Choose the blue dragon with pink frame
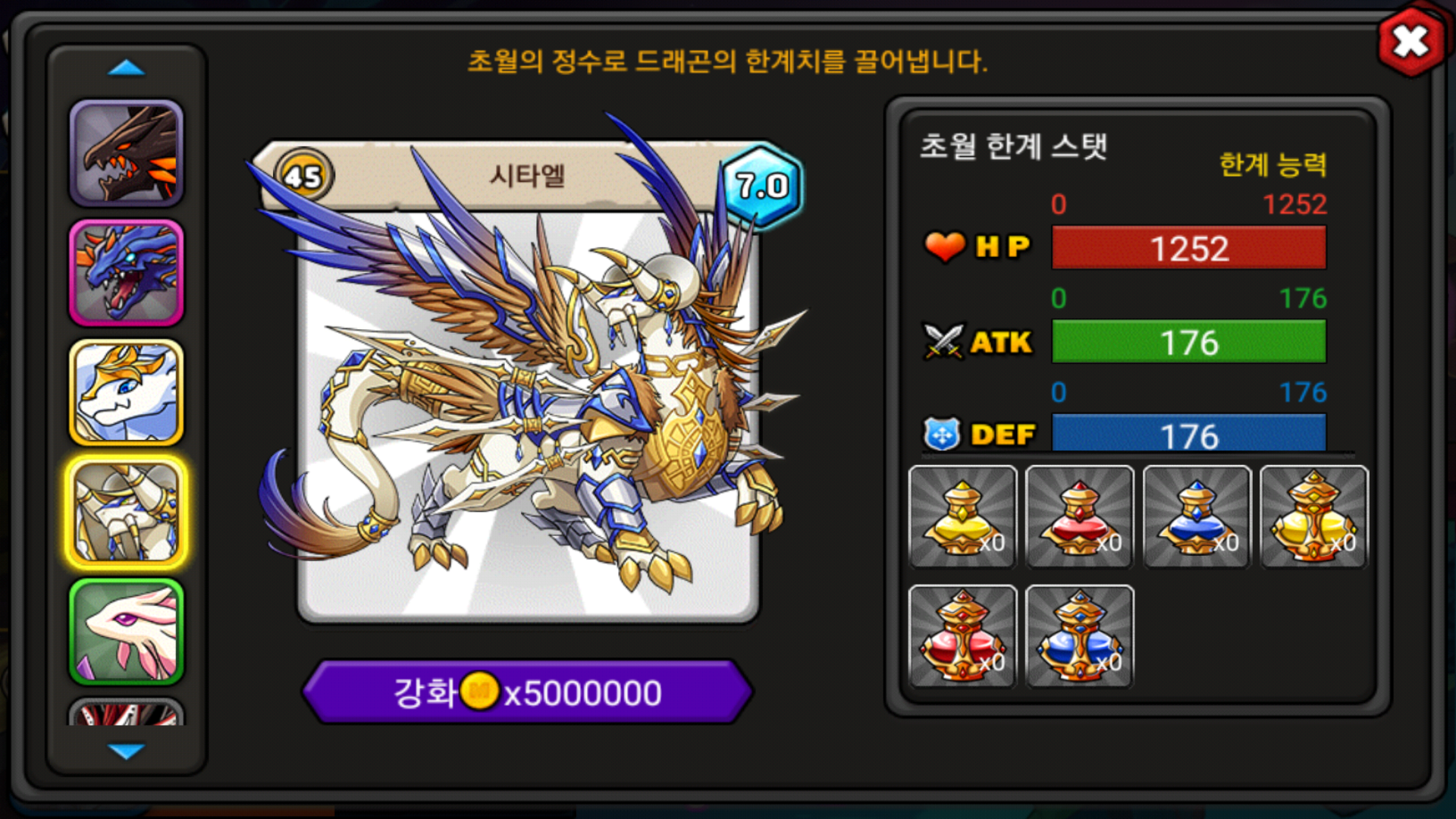 click(x=127, y=273)
